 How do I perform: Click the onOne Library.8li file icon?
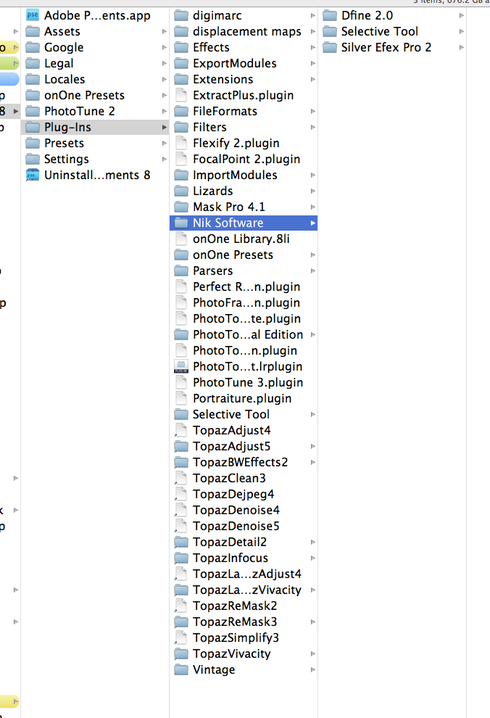point(181,239)
